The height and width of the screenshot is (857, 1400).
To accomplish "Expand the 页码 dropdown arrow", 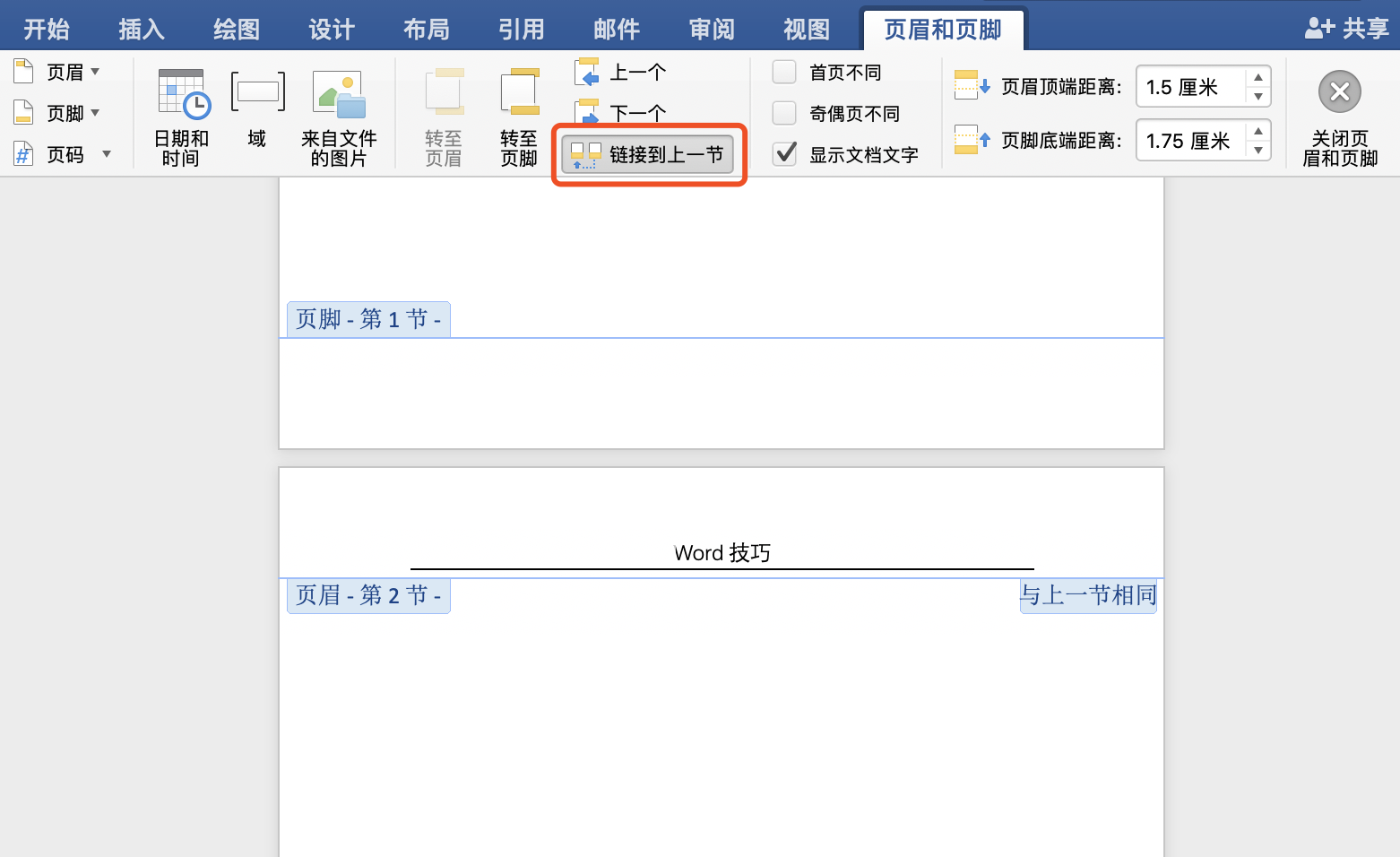I will tap(107, 154).
